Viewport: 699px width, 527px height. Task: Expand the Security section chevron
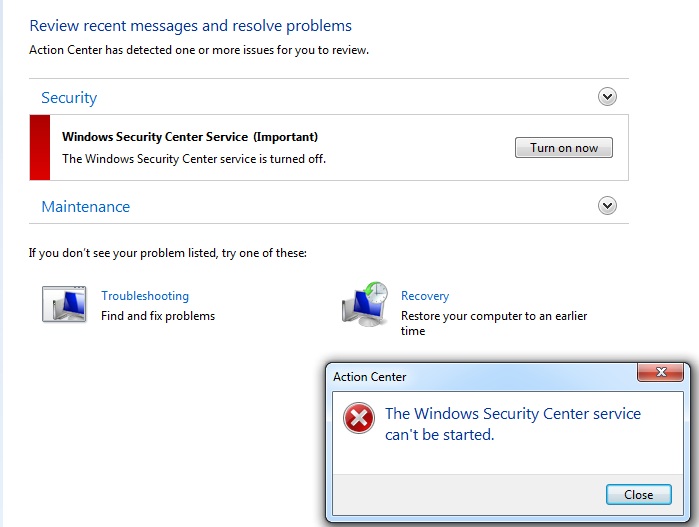[607, 97]
